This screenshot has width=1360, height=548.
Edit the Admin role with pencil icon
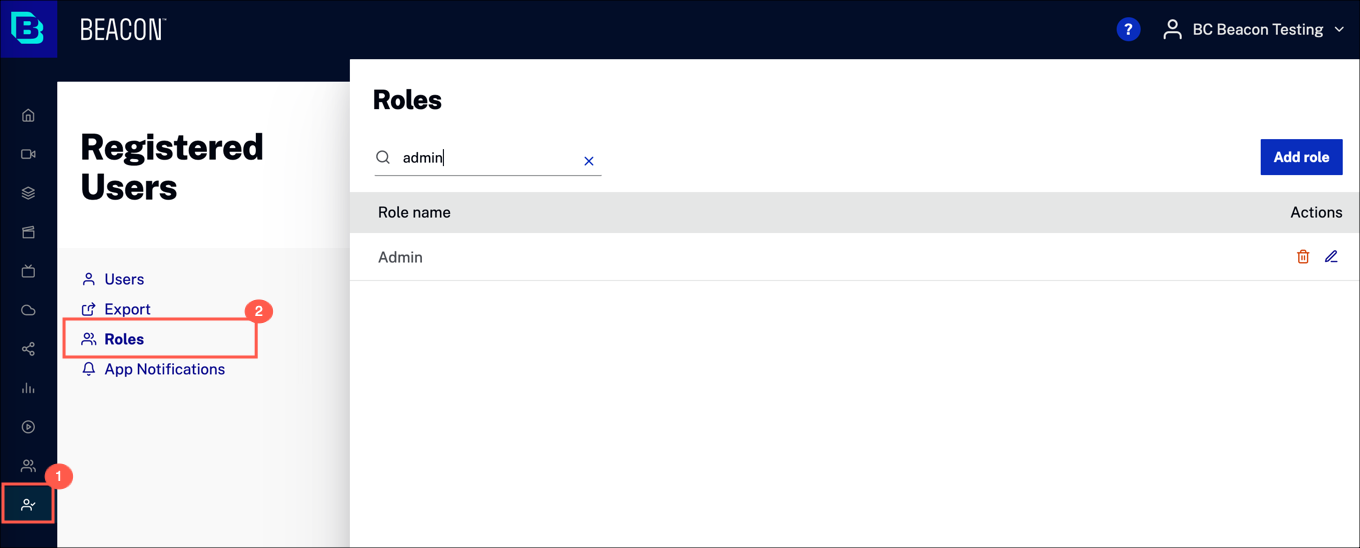pos(1331,257)
